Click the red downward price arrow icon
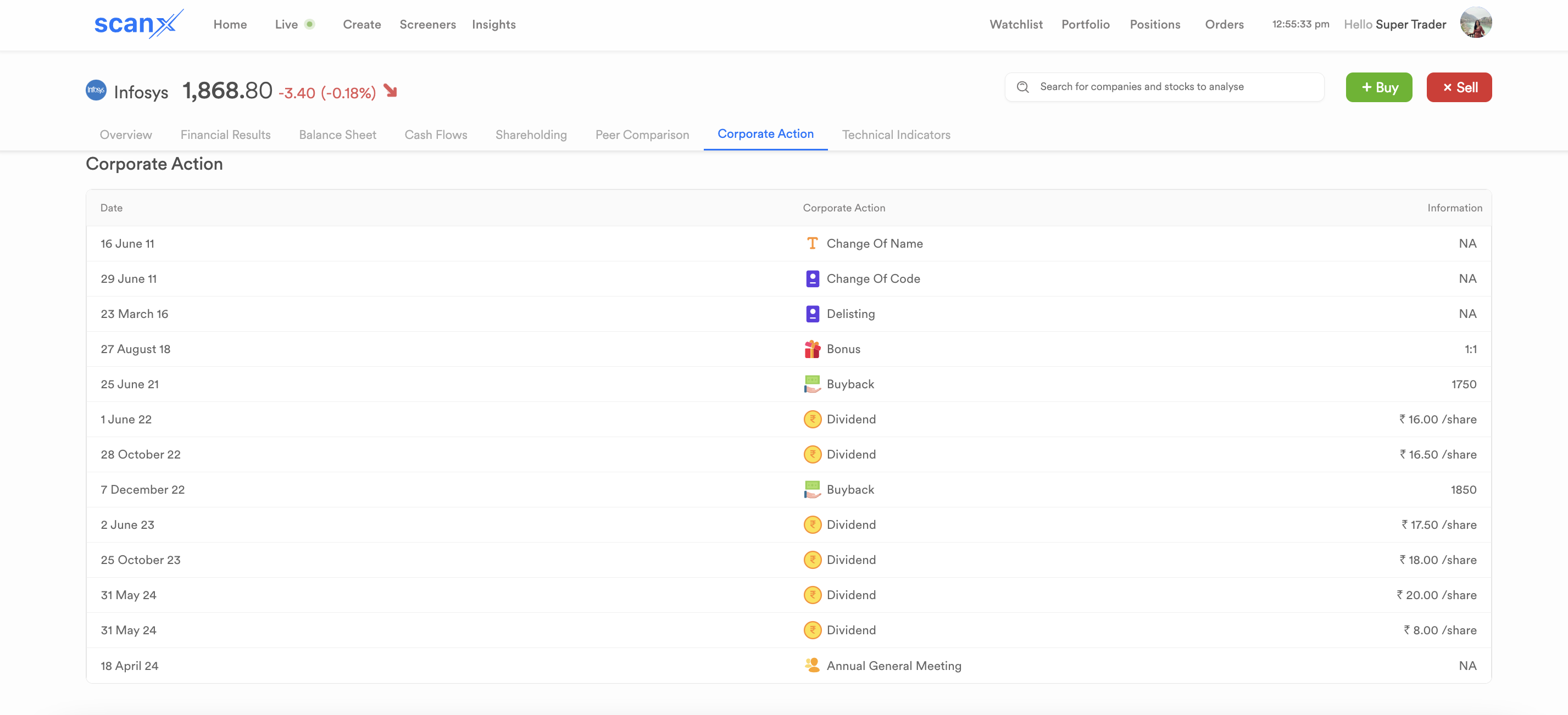This screenshot has width=1568, height=715. click(x=391, y=91)
